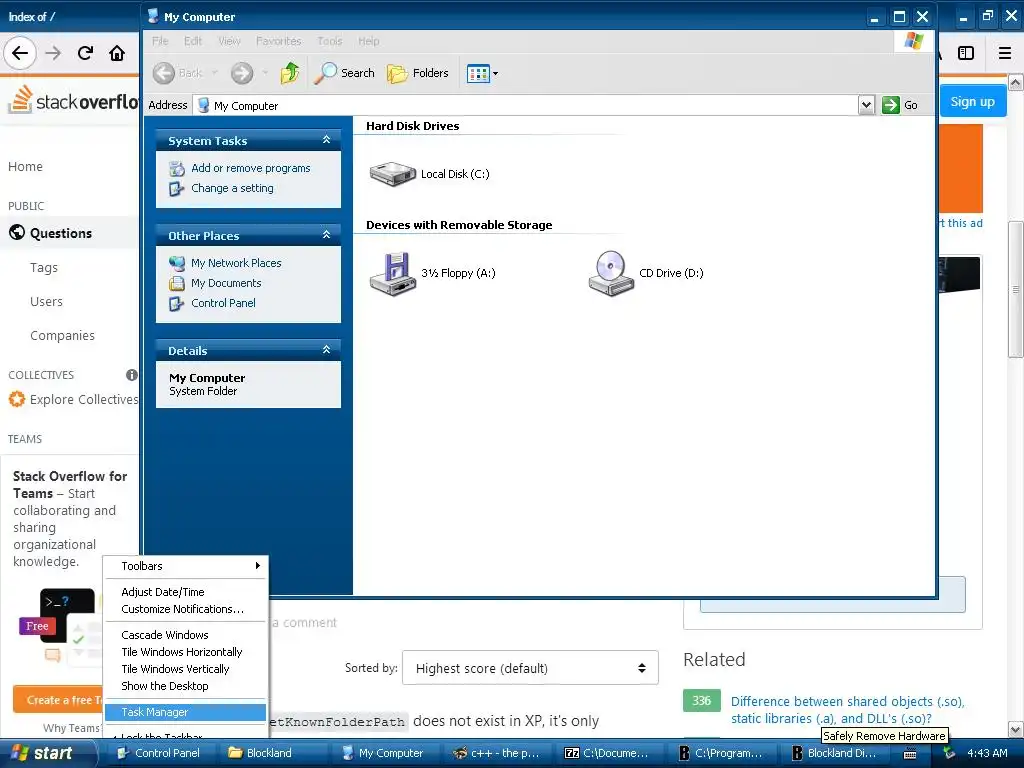Image resolution: width=1024 pixels, height=768 pixels.
Task: Open the browser hamburger menu
Action: 1005,53
